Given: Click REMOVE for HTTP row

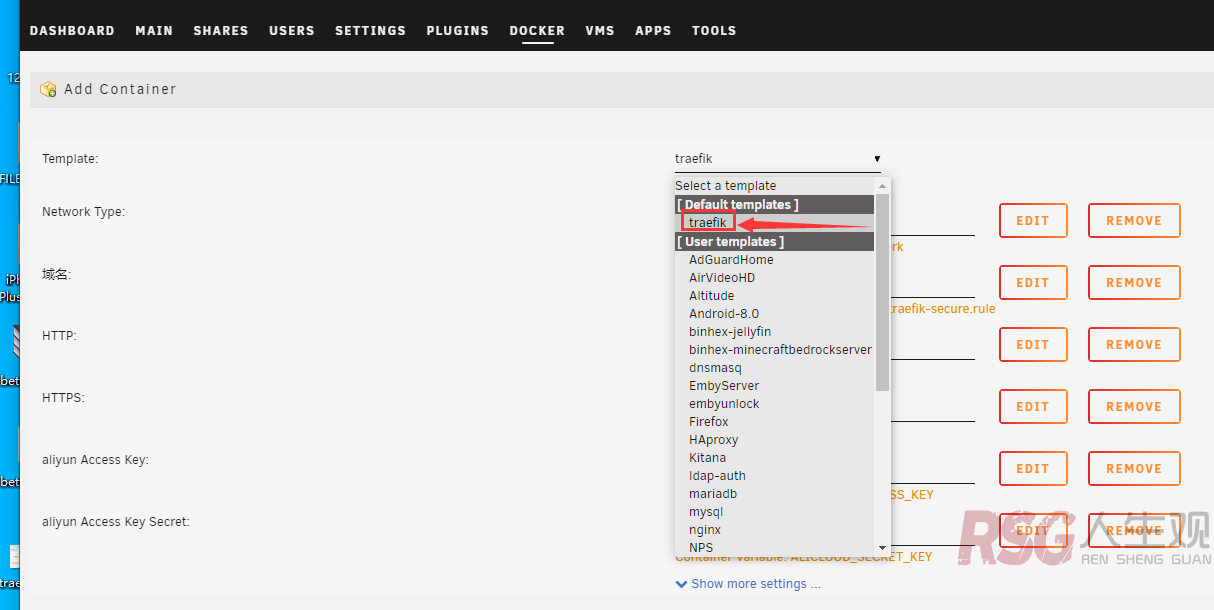Looking at the screenshot, I should coord(1134,345).
